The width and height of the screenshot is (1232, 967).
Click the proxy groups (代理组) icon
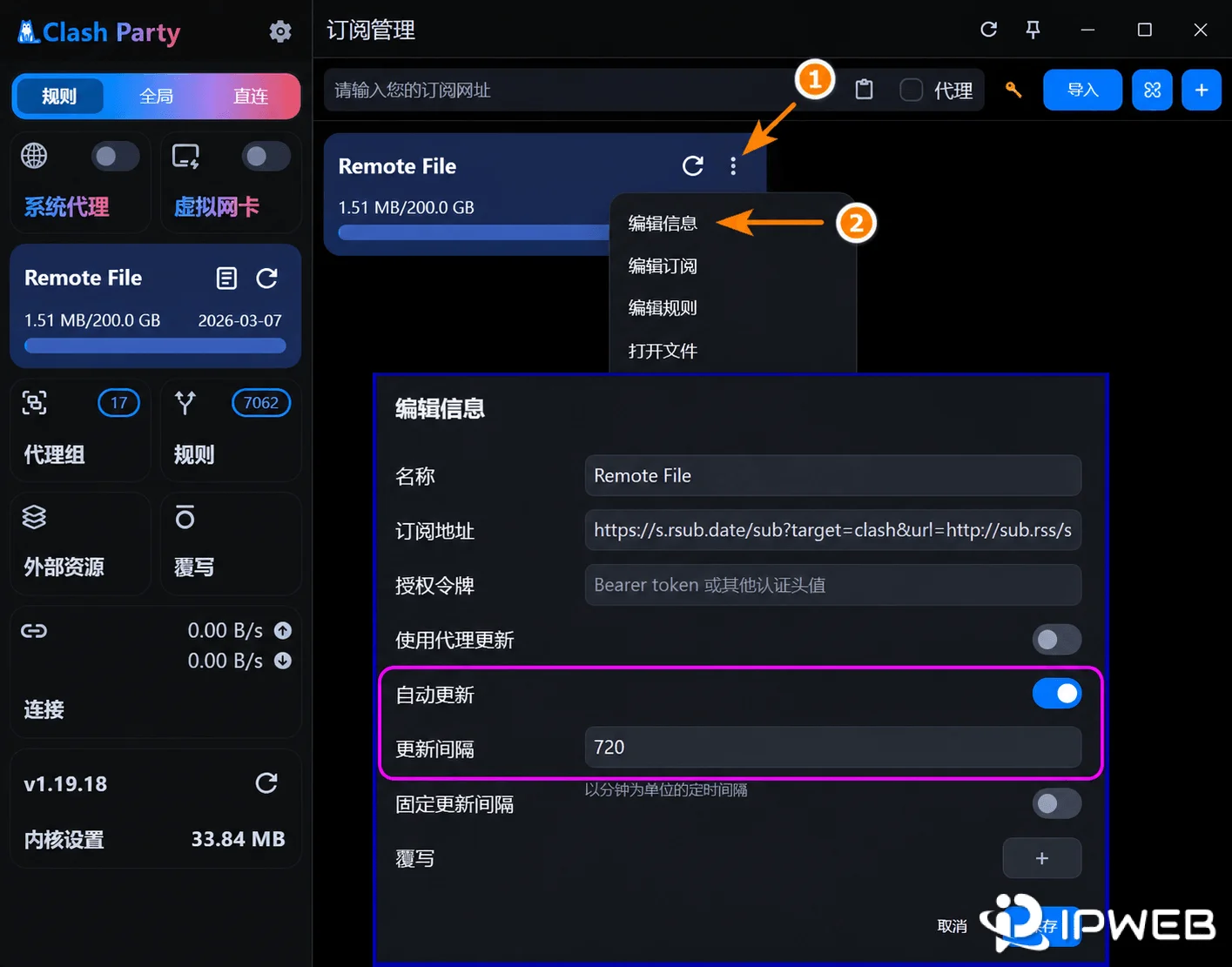34,403
